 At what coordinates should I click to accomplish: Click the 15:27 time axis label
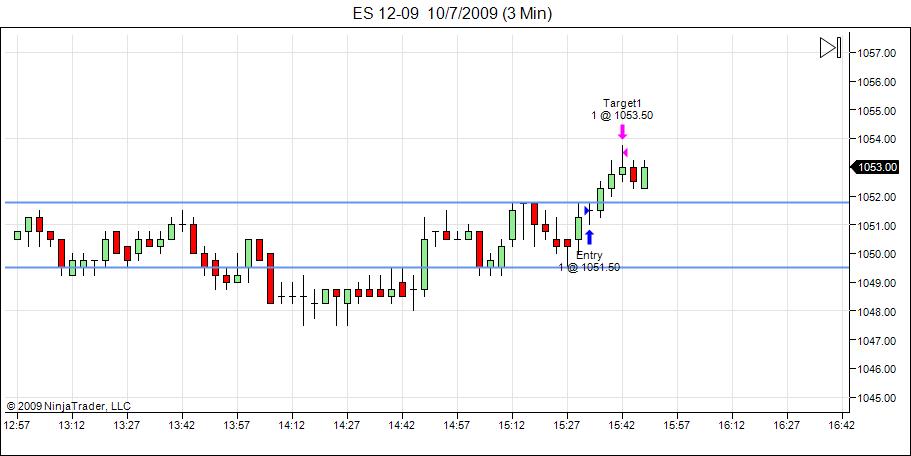pyautogui.click(x=566, y=425)
